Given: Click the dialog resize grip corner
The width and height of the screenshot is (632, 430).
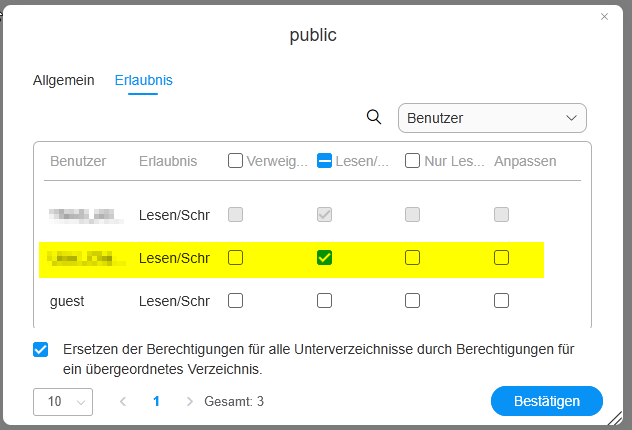Looking at the screenshot, I should (x=615, y=418).
